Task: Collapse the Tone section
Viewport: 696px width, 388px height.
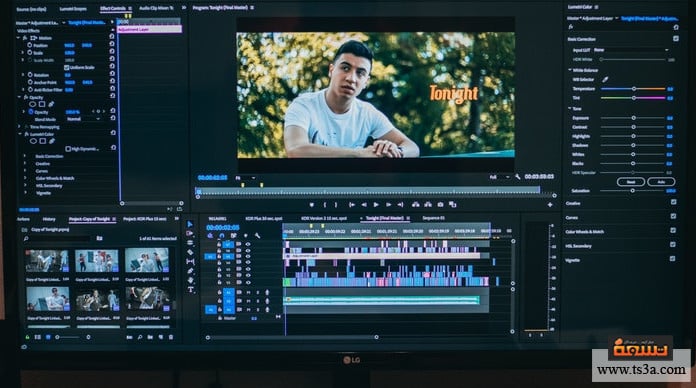Action: pos(570,108)
